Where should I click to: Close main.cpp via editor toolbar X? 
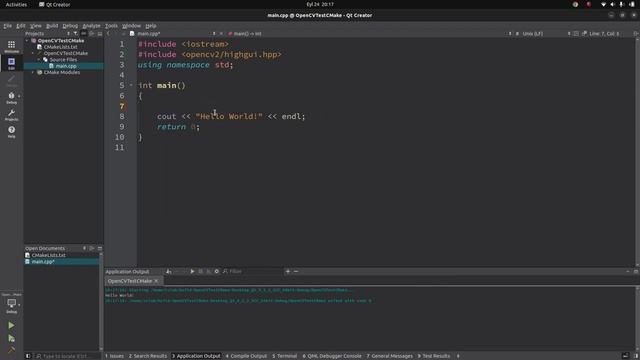point(221,33)
